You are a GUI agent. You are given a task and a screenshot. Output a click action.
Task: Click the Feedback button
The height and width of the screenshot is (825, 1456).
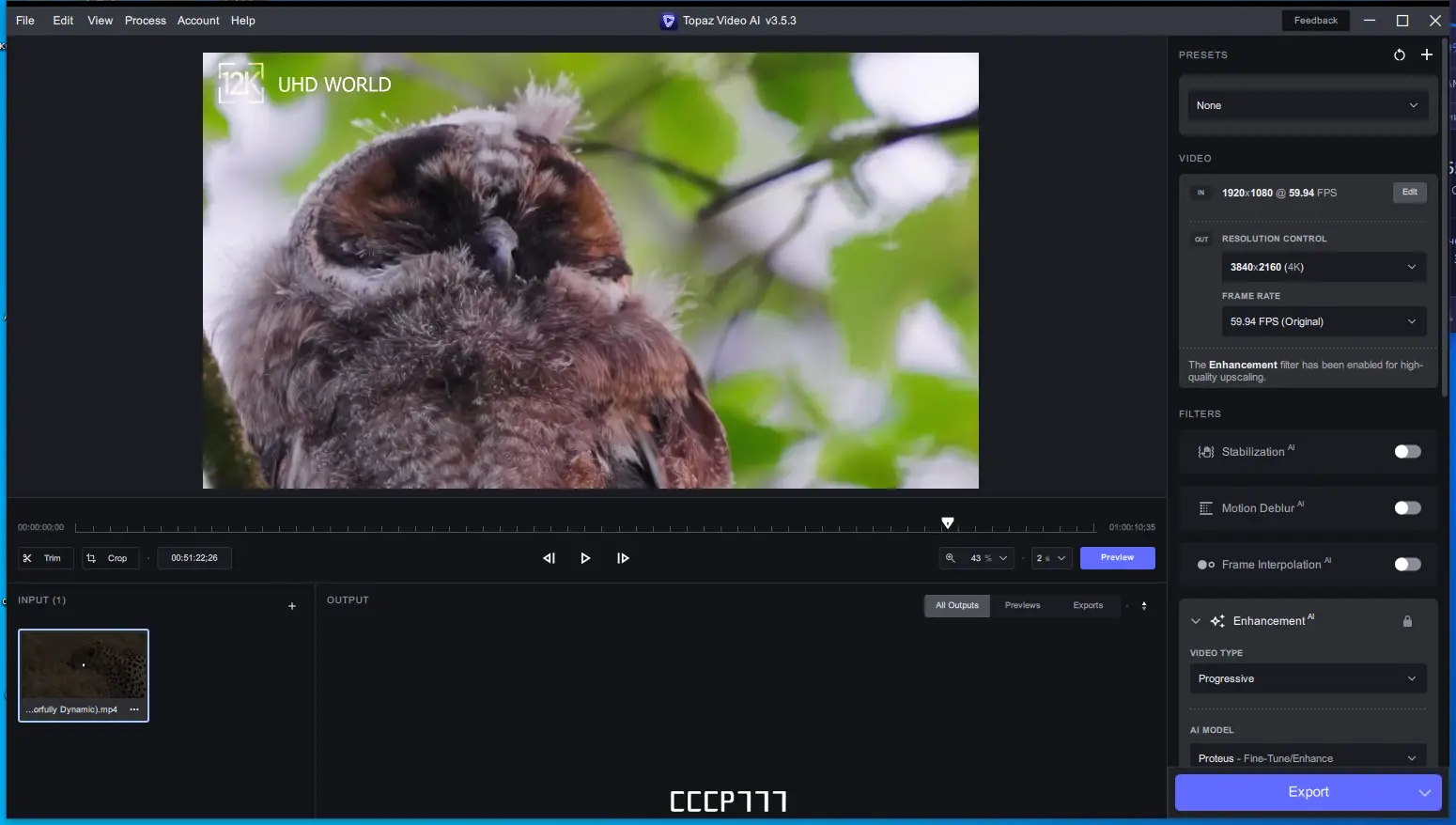tap(1316, 21)
